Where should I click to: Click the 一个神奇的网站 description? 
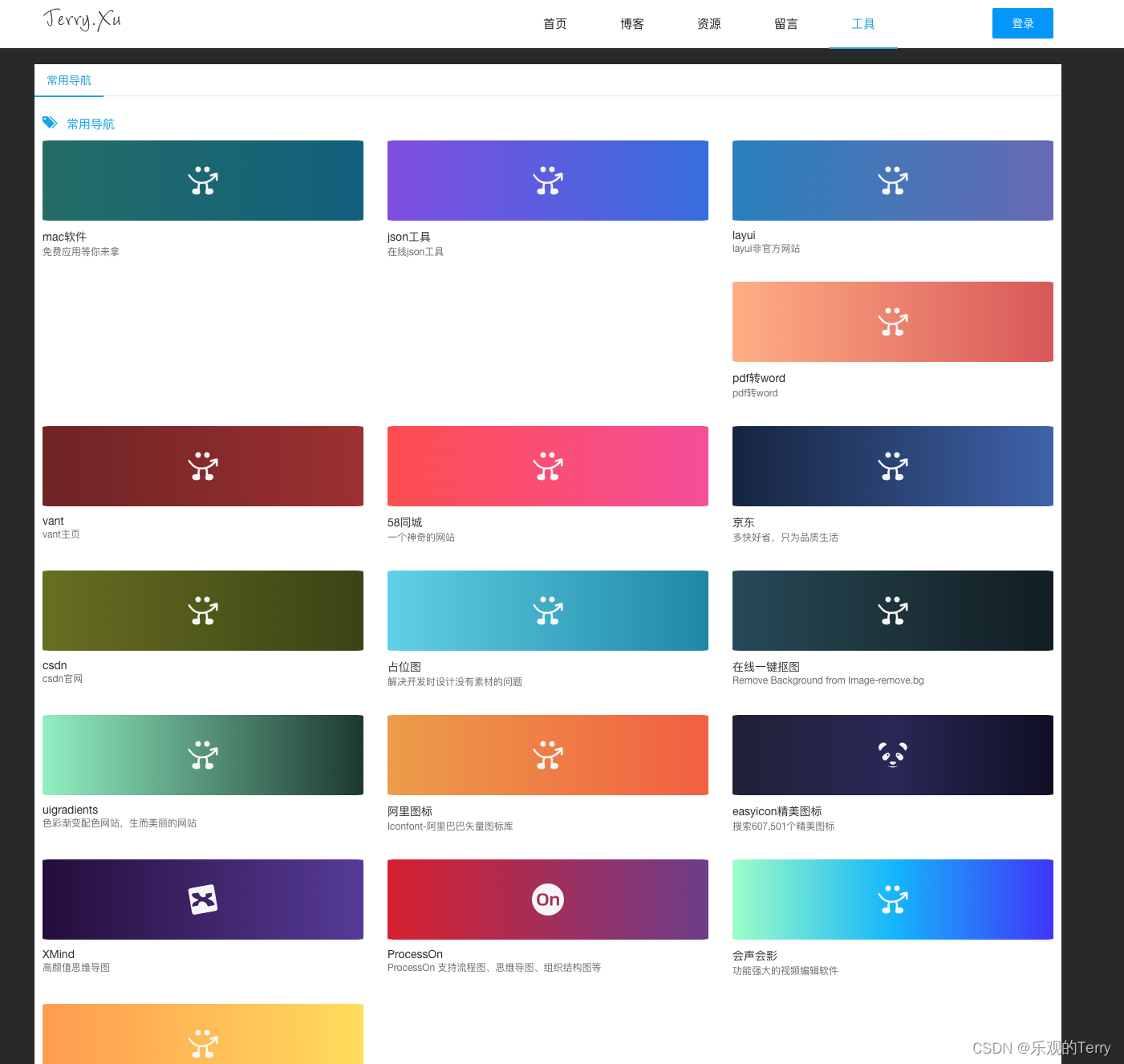click(x=421, y=538)
